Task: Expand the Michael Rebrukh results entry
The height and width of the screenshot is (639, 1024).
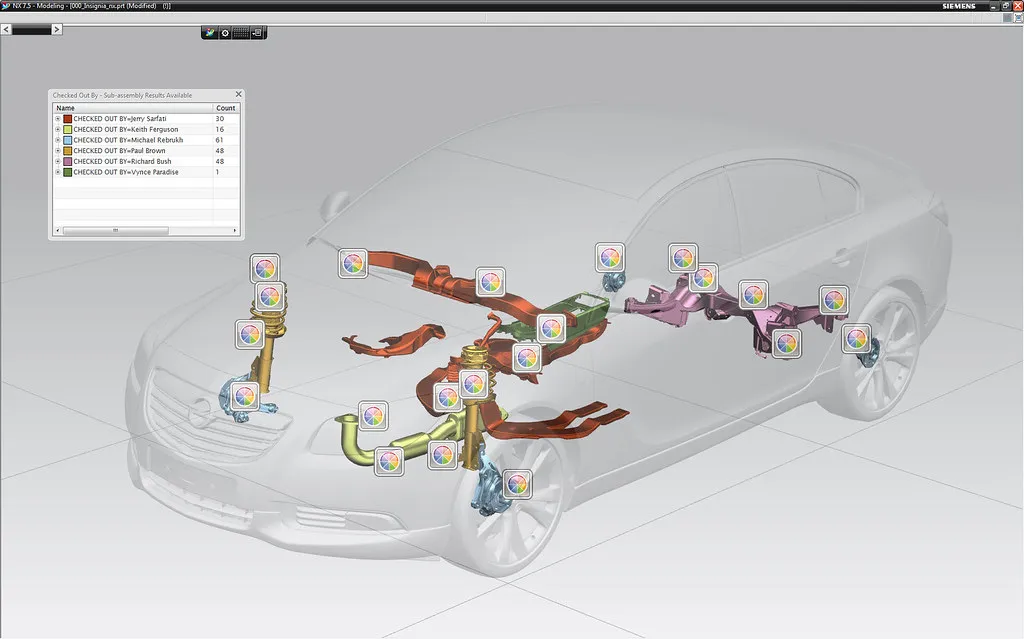Action: 58,139
